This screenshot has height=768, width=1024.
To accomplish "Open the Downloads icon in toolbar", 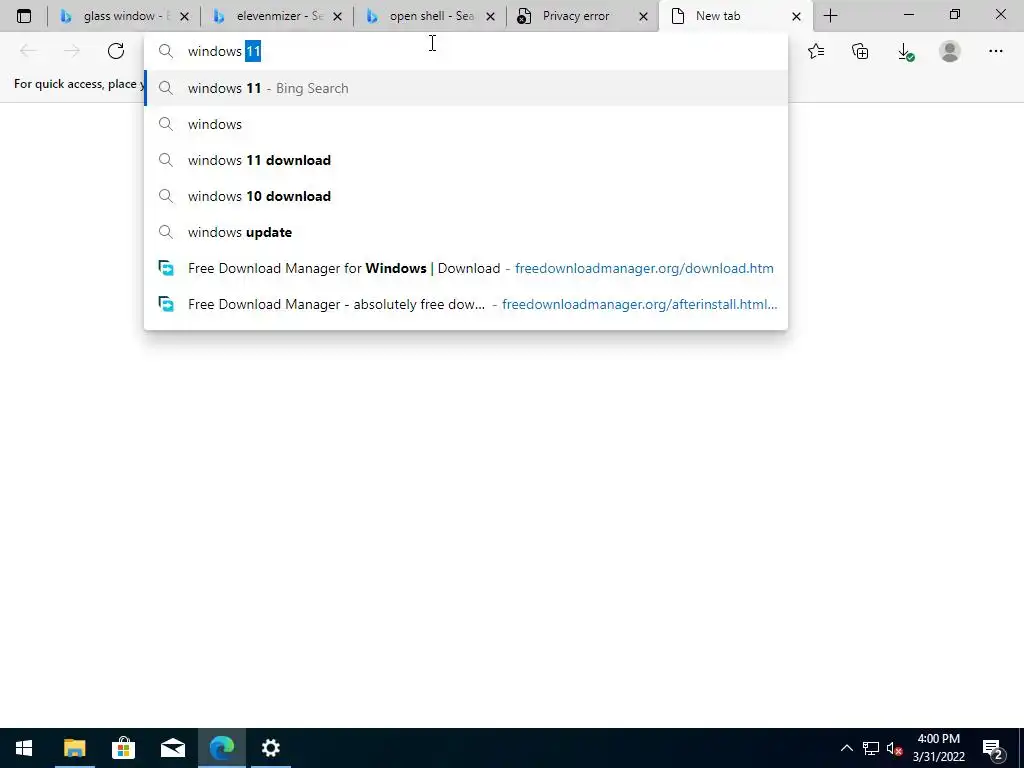I will click(905, 52).
